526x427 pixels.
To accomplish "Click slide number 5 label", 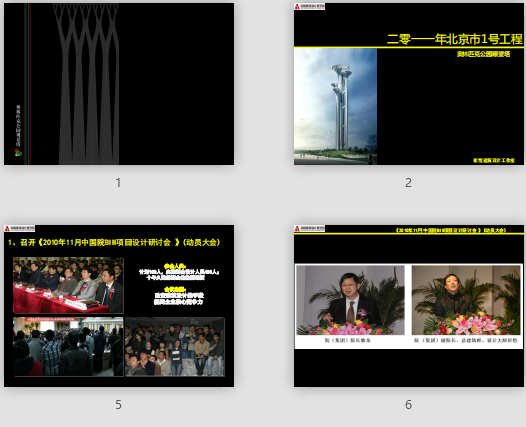I will click(x=118, y=405).
